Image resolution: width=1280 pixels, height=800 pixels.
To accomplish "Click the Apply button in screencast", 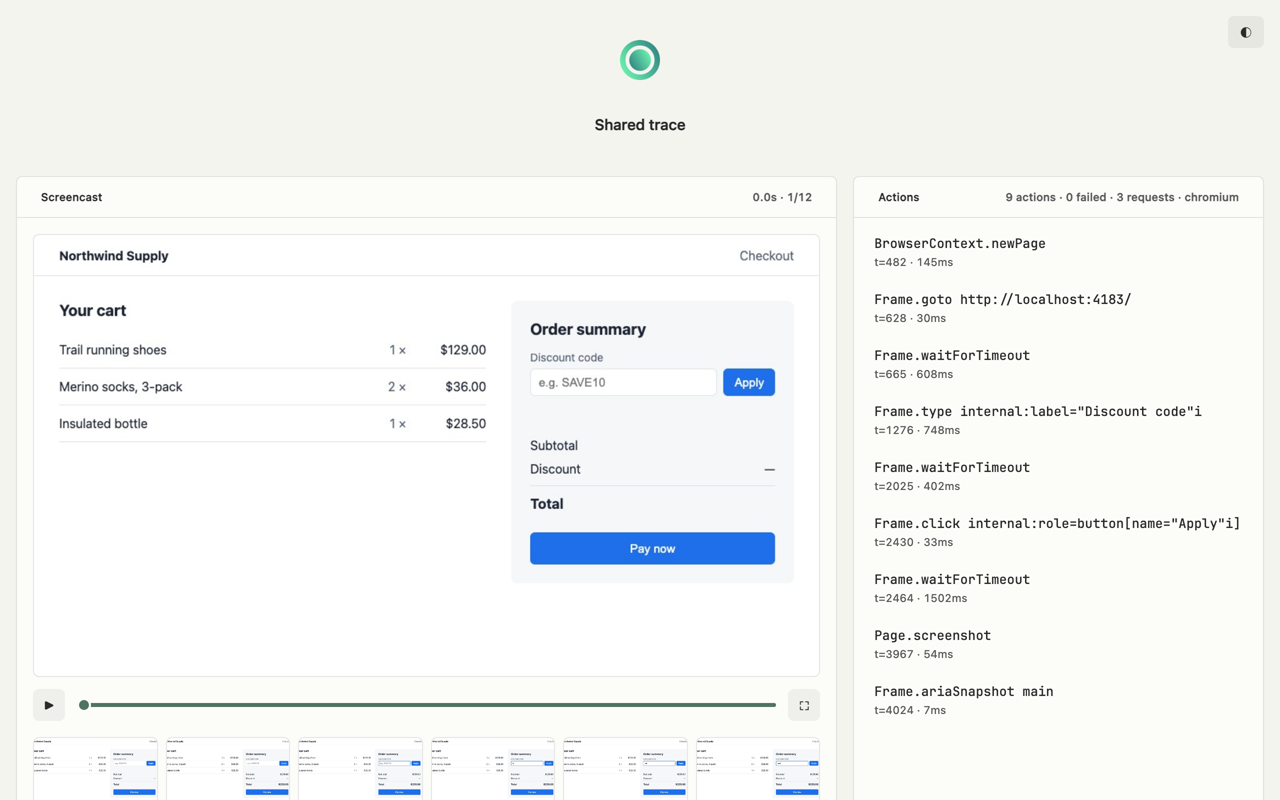I will [749, 382].
